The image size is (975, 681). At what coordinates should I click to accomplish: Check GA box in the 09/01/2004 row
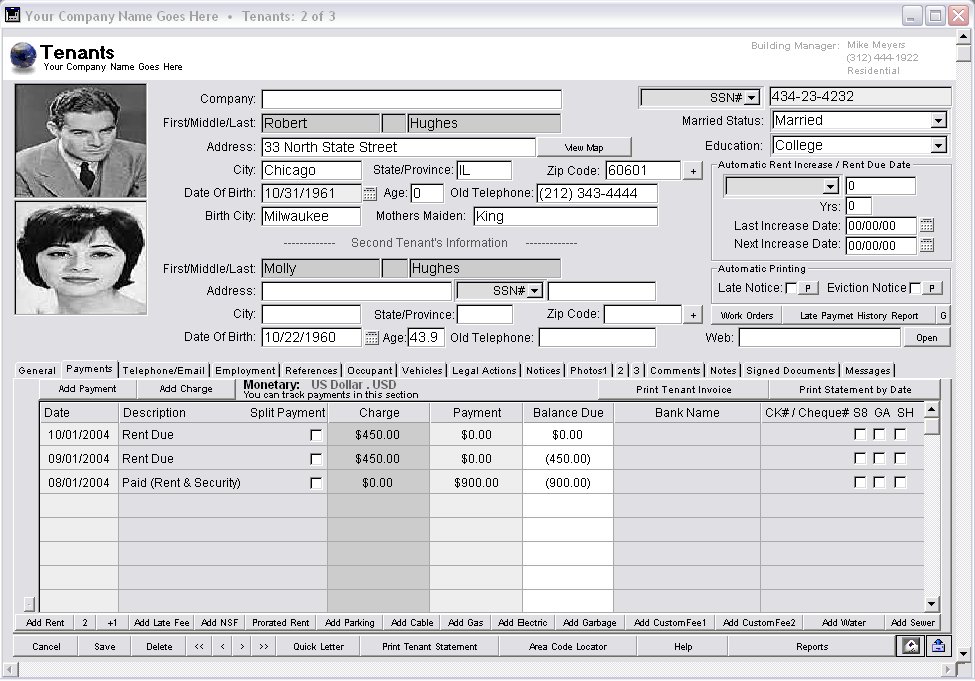[x=879, y=458]
